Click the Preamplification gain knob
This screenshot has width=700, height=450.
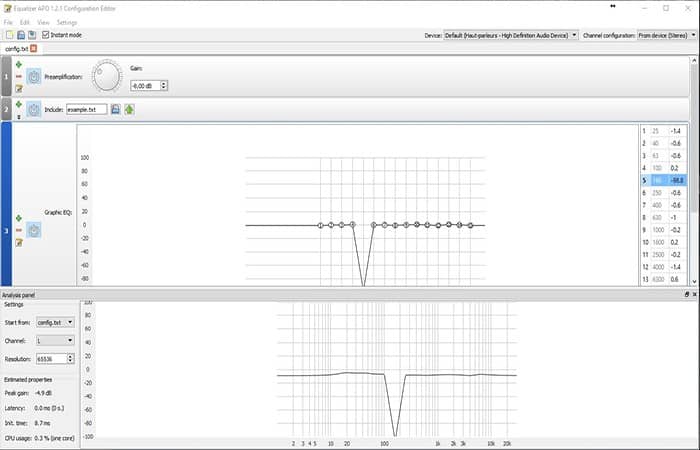(x=107, y=76)
